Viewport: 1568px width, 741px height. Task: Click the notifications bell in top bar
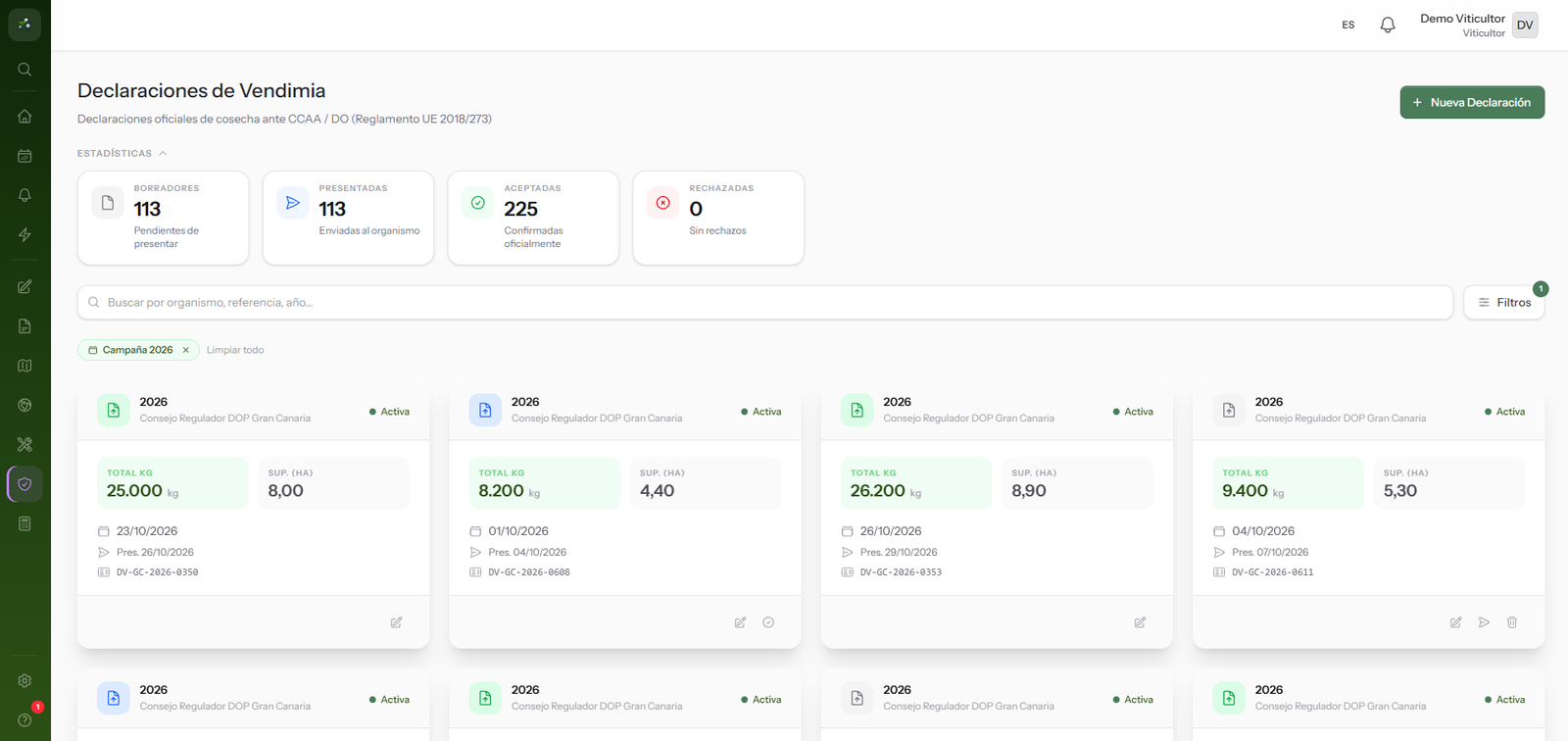click(1388, 25)
